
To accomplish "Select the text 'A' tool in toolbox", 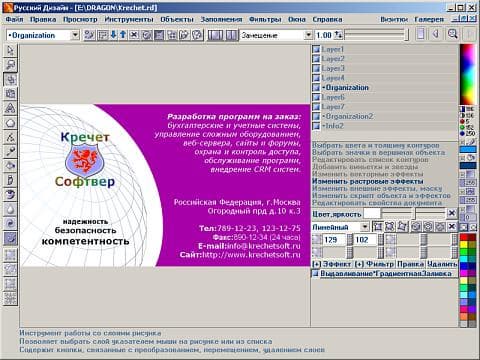I will pyautogui.click(x=10, y=108).
